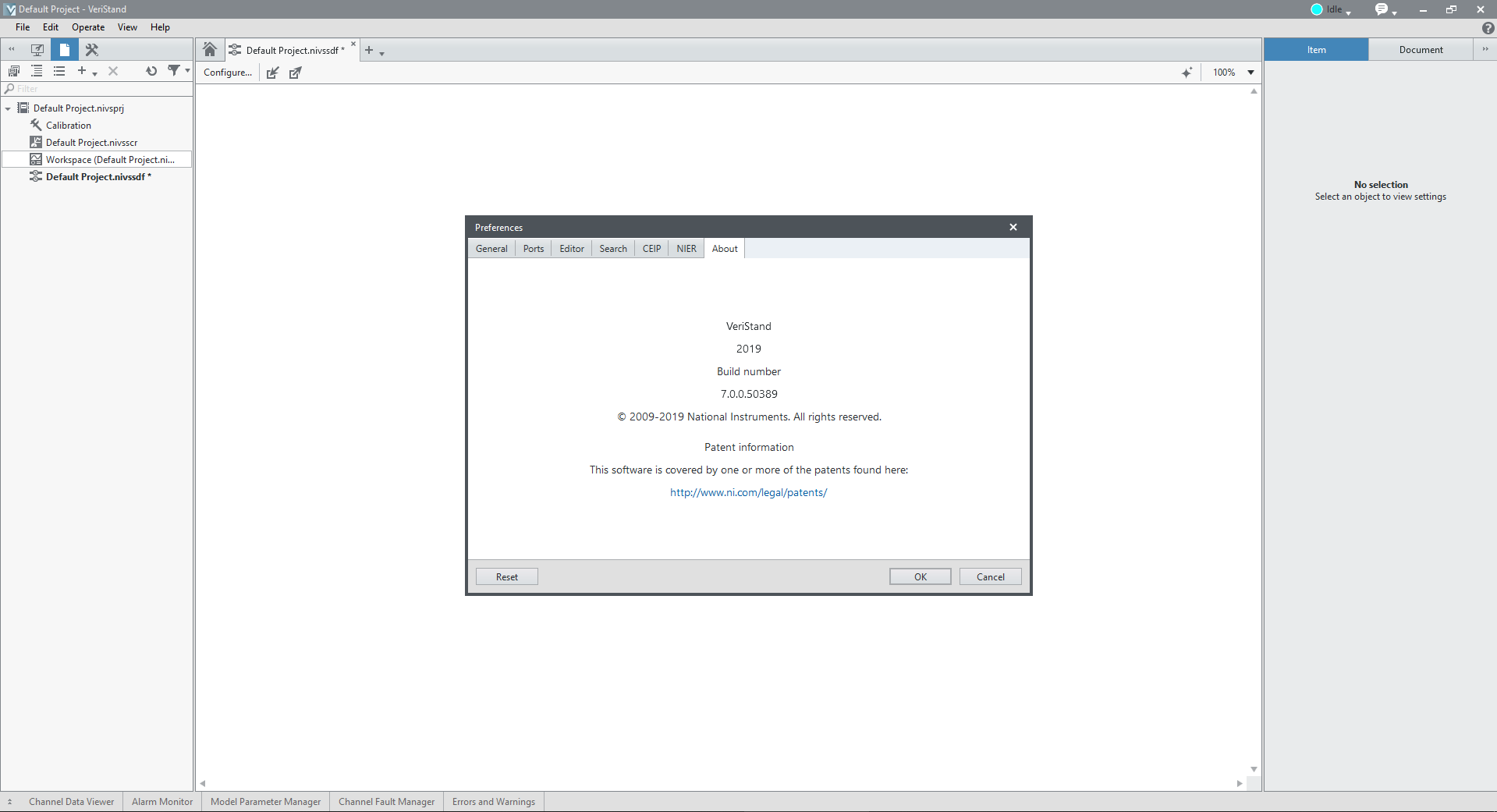Open the add item dropdown arrow
The image size is (1497, 812).
click(x=94, y=73)
